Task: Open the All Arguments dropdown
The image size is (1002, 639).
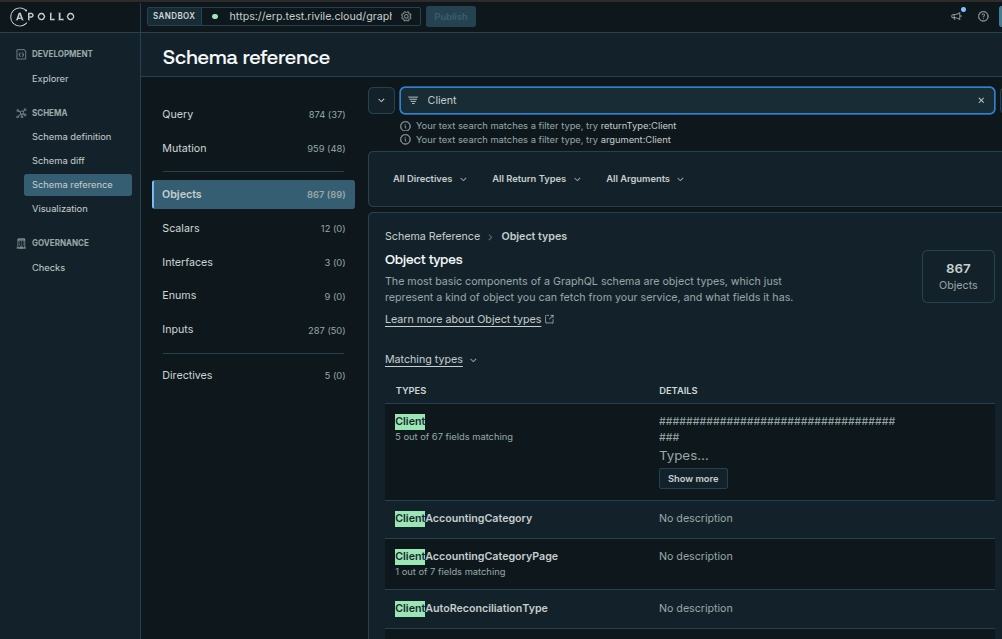Action: 645,179
